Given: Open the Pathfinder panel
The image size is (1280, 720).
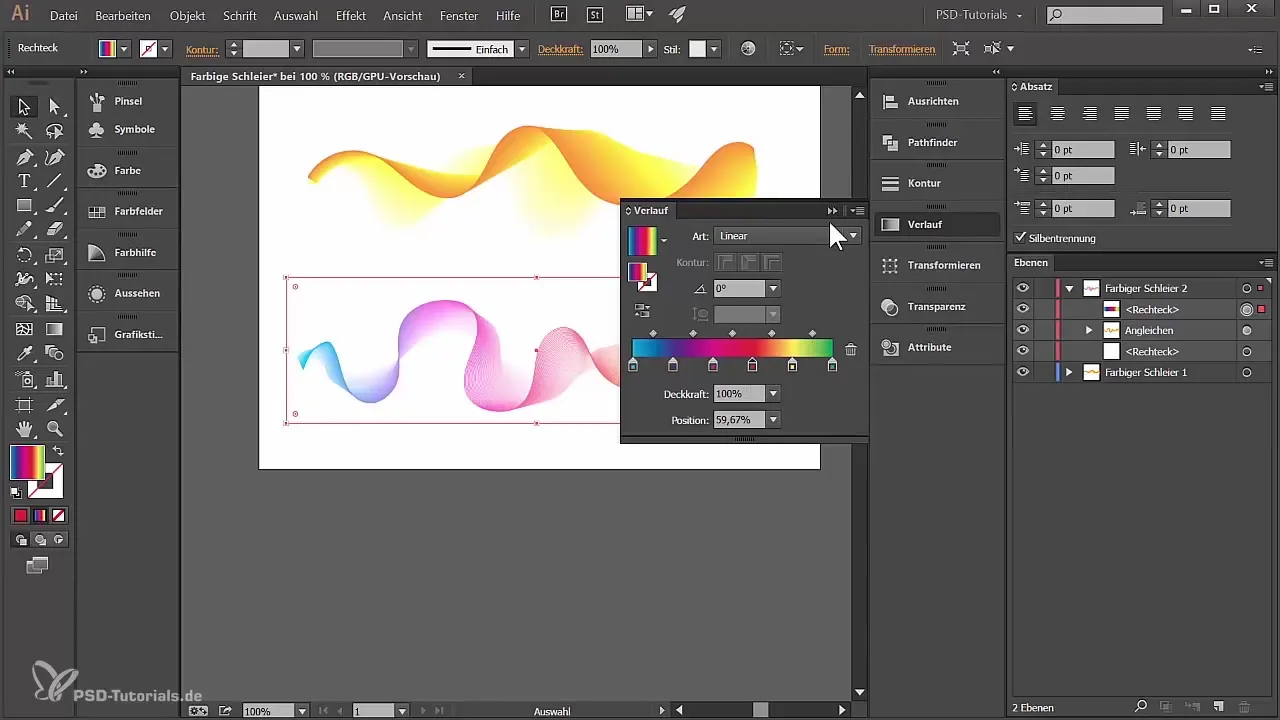Looking at the screenshot, I should 932,143.
